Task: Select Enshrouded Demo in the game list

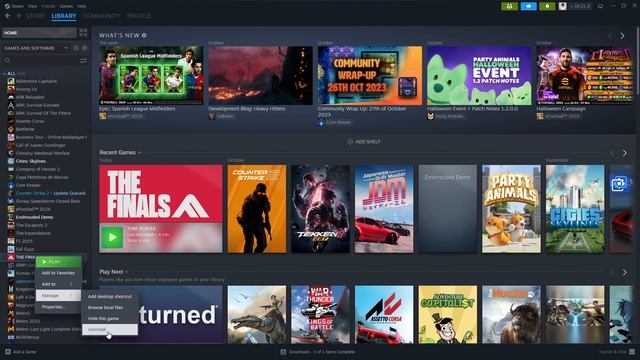Action: tap(34, 217)
